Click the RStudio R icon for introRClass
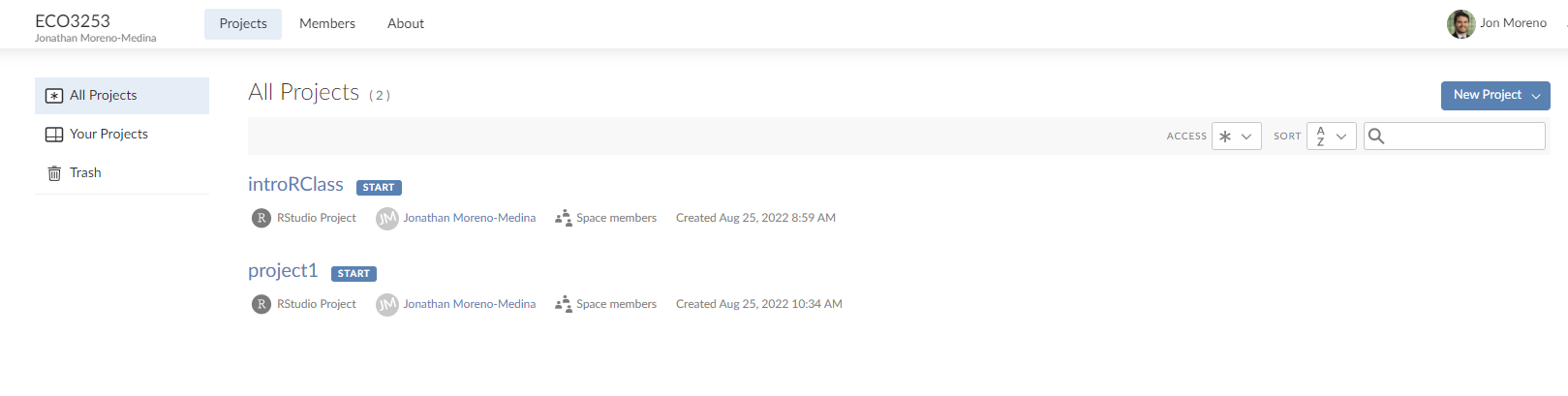This screenshot has width=1568, height=396. pos(261,218)
